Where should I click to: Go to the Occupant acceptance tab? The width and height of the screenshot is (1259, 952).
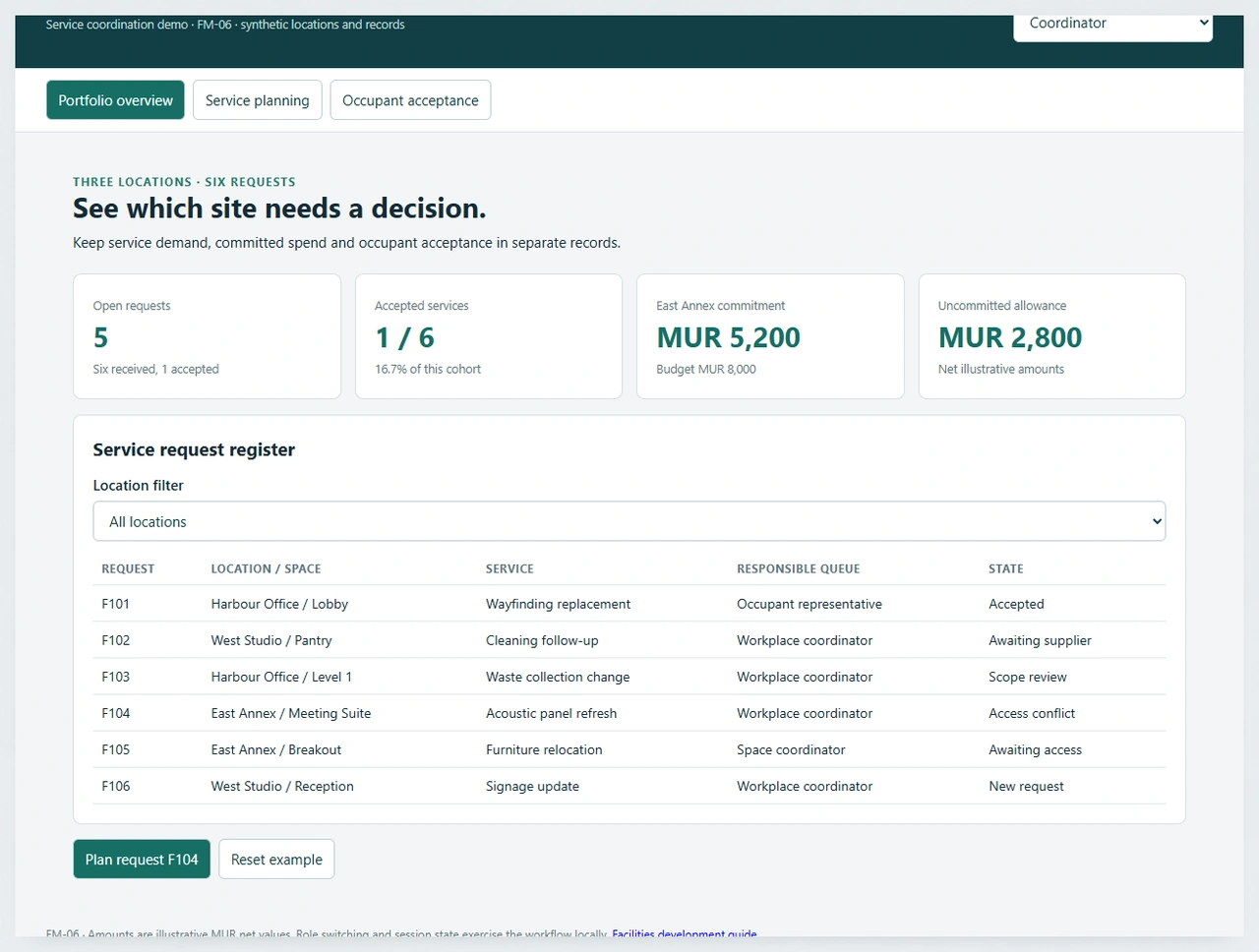coord(410,100)
